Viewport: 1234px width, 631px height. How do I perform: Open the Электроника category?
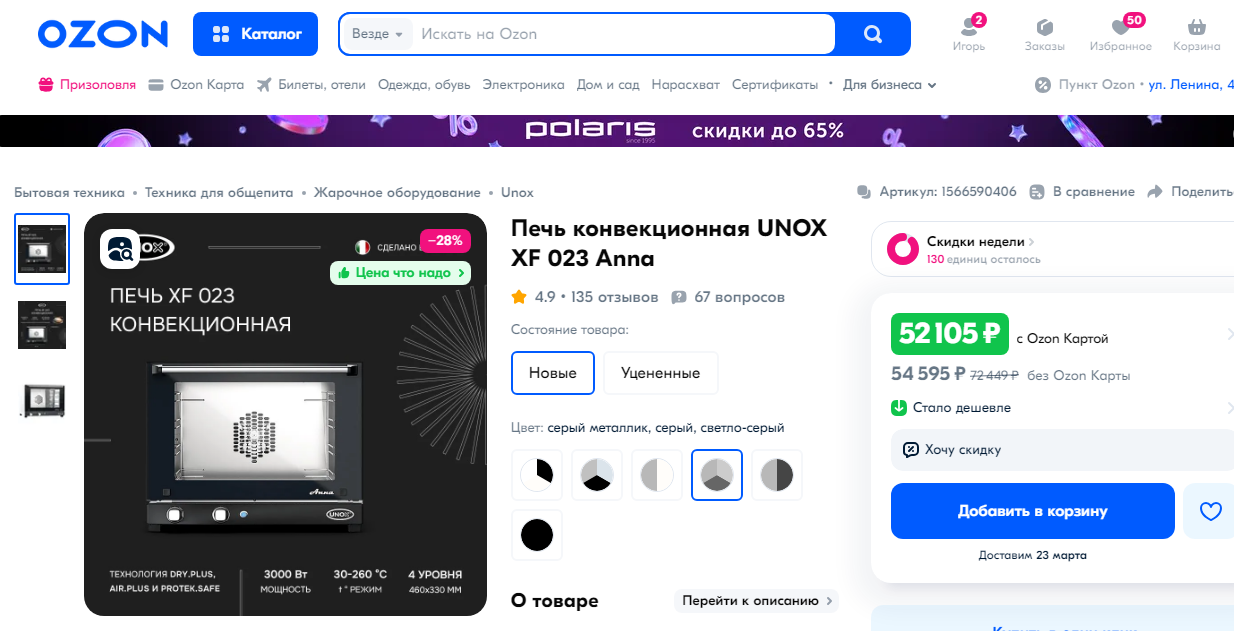point(523,85)
